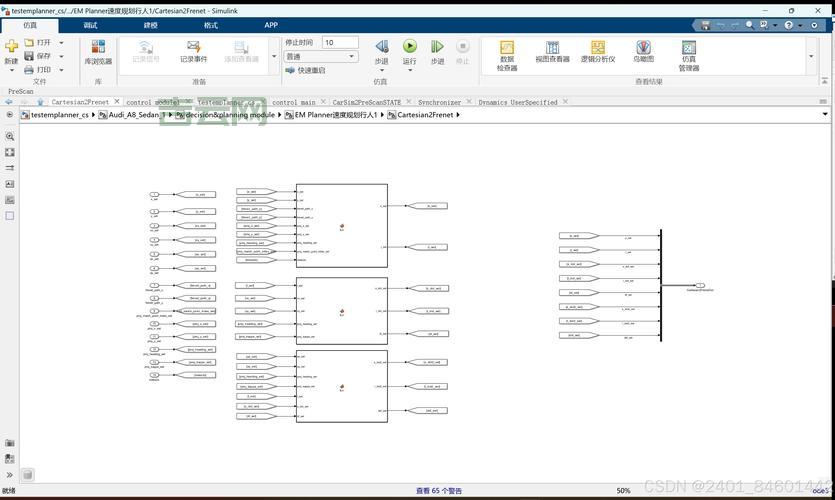Click the stop time input field
Viewport: 835px width, 500px height.
340,43
